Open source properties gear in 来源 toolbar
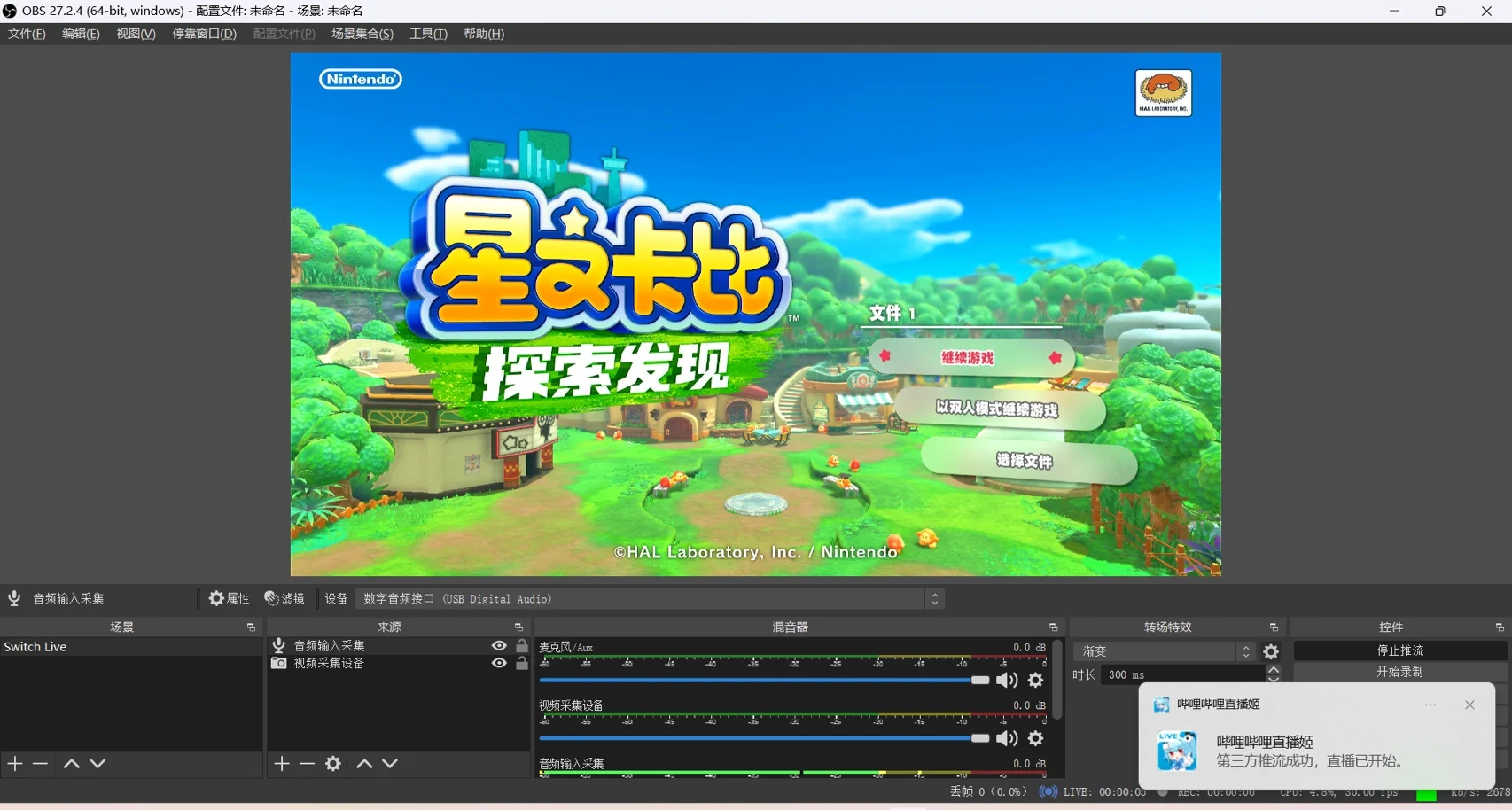This screenshot has width=1512, height=810. (333, 763)
